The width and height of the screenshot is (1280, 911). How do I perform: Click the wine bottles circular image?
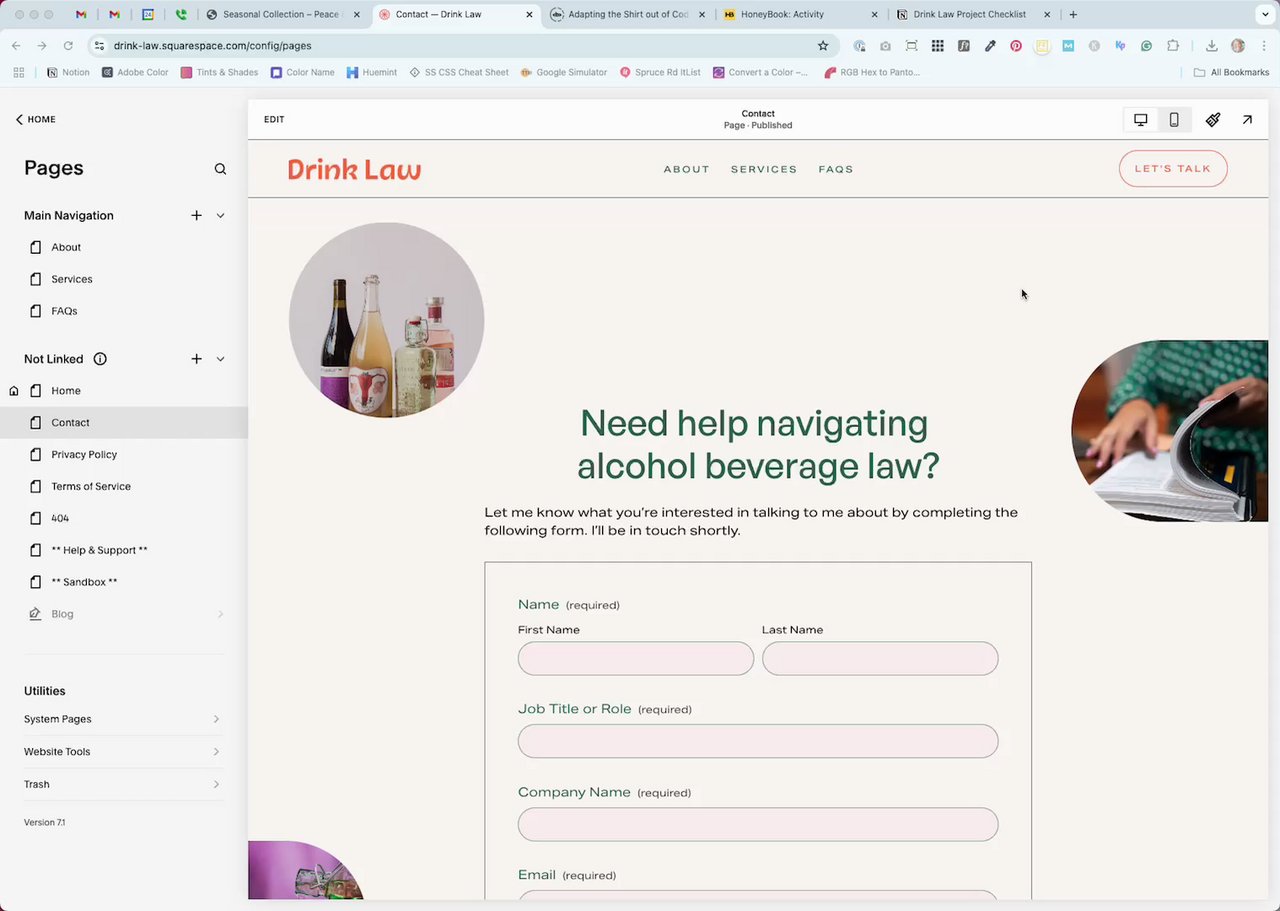[x=386, y=320]
